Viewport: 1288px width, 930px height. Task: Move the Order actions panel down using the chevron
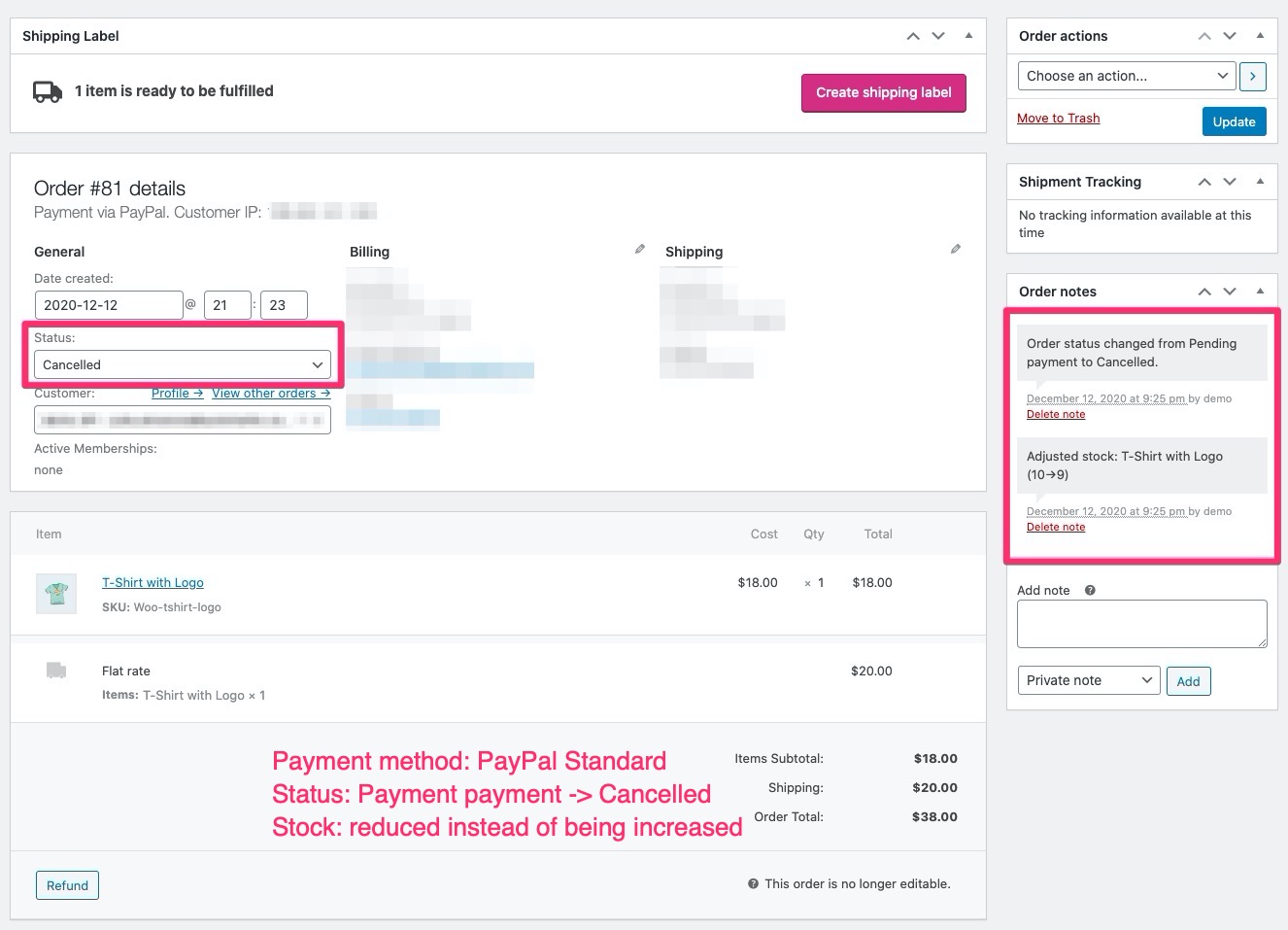[x=1229, y=36]
